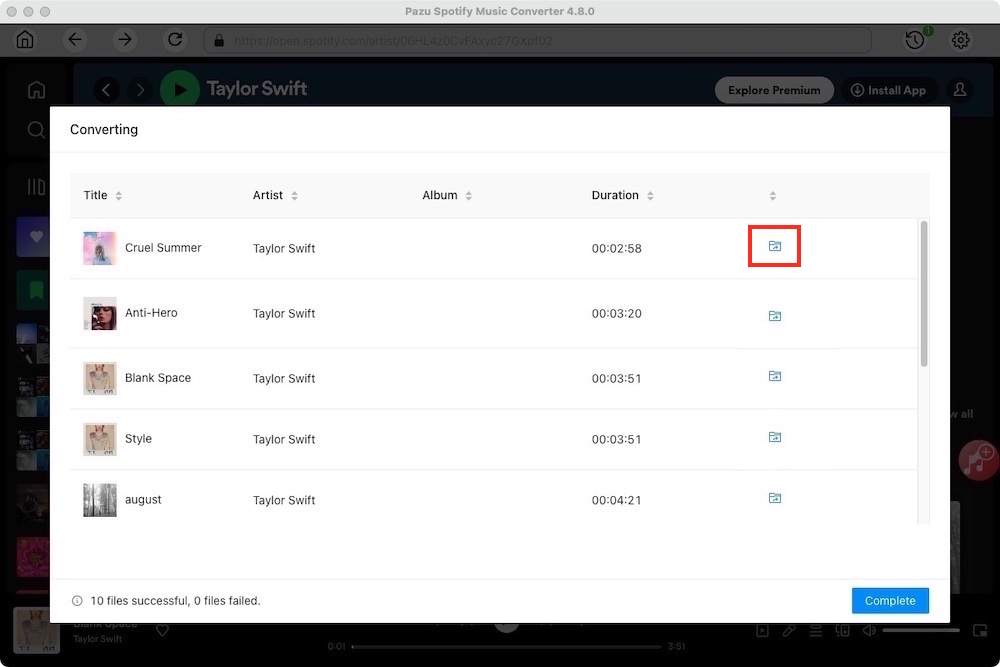Screen dimensions: 1000x667
Task: Click the Complete button
Action: [890, 601]
